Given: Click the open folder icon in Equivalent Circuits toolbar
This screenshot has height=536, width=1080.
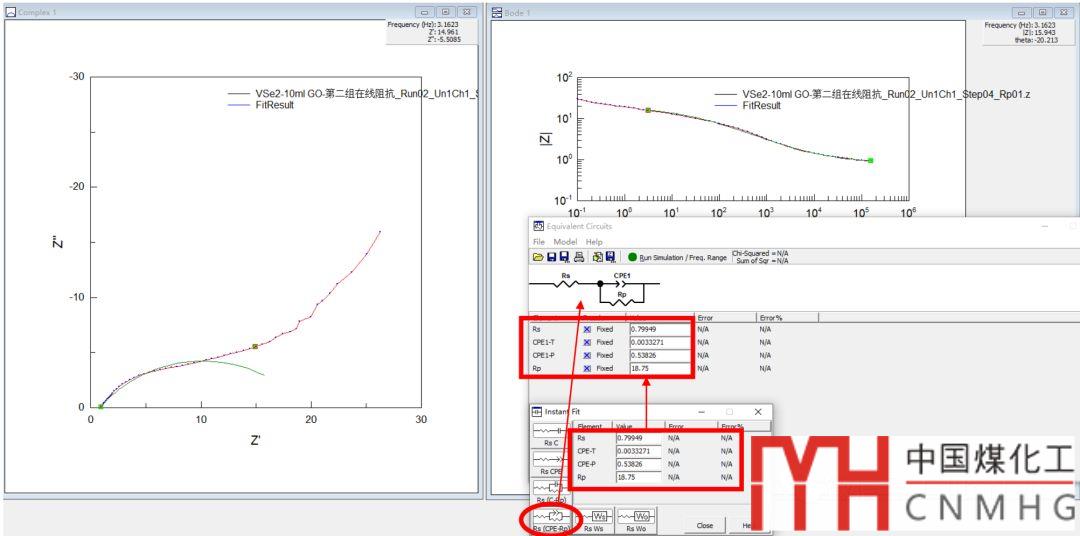Looking at the screenshot, I should click(537, 257).
